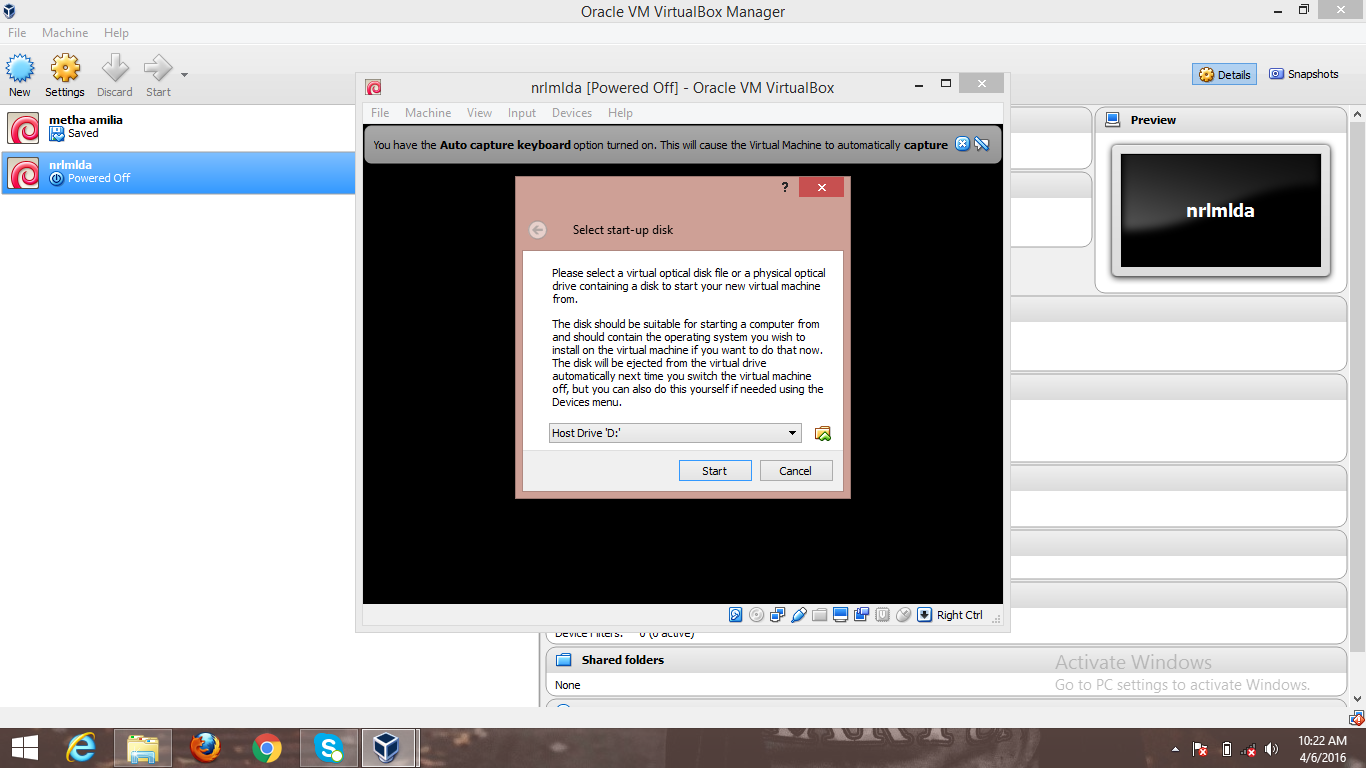Open File Explorer from the taskbar
The height and width of the screenshot is (768, 1366).
(143, 748)
